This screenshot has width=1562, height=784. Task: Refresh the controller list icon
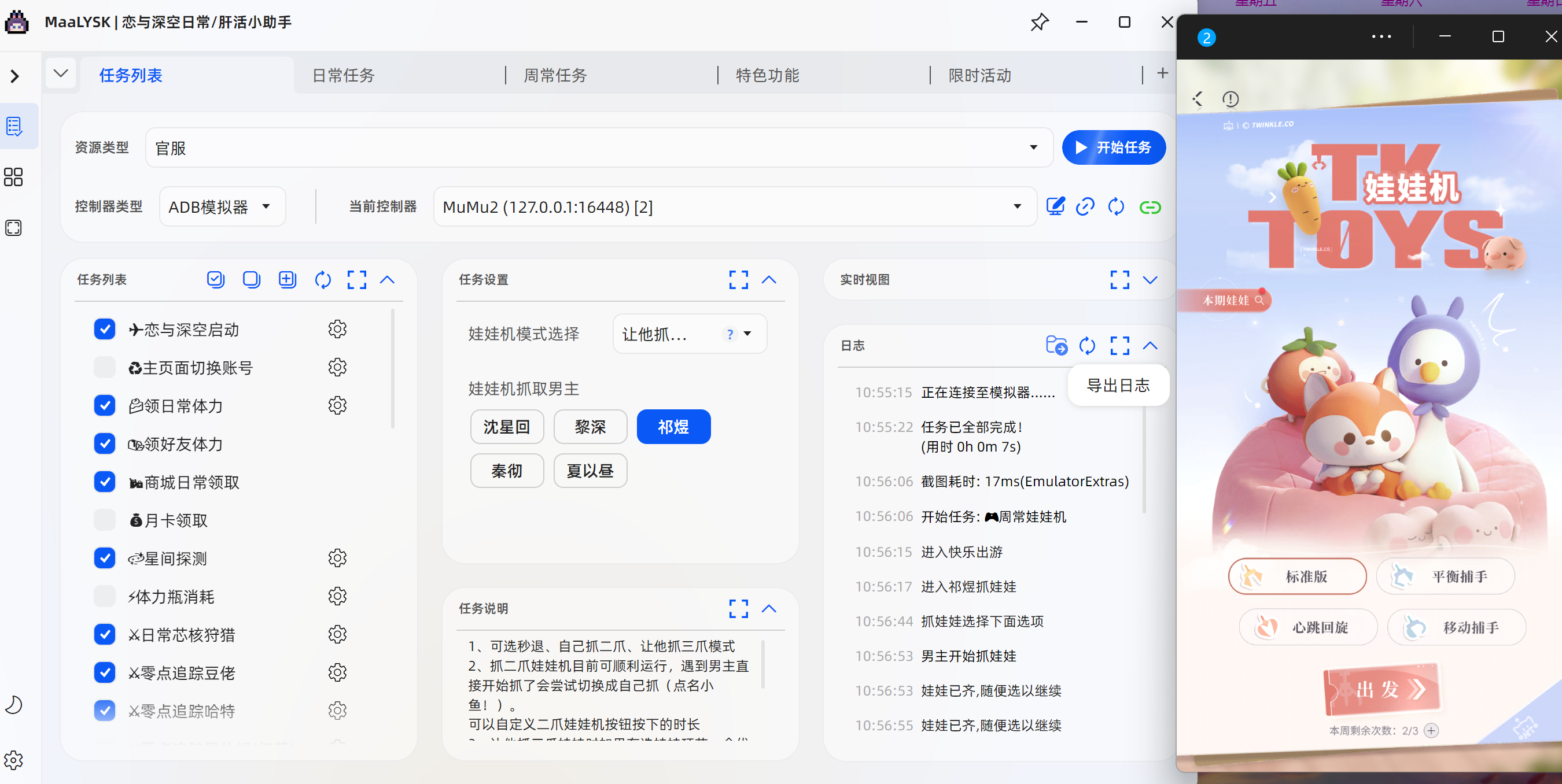[1117, 206]
